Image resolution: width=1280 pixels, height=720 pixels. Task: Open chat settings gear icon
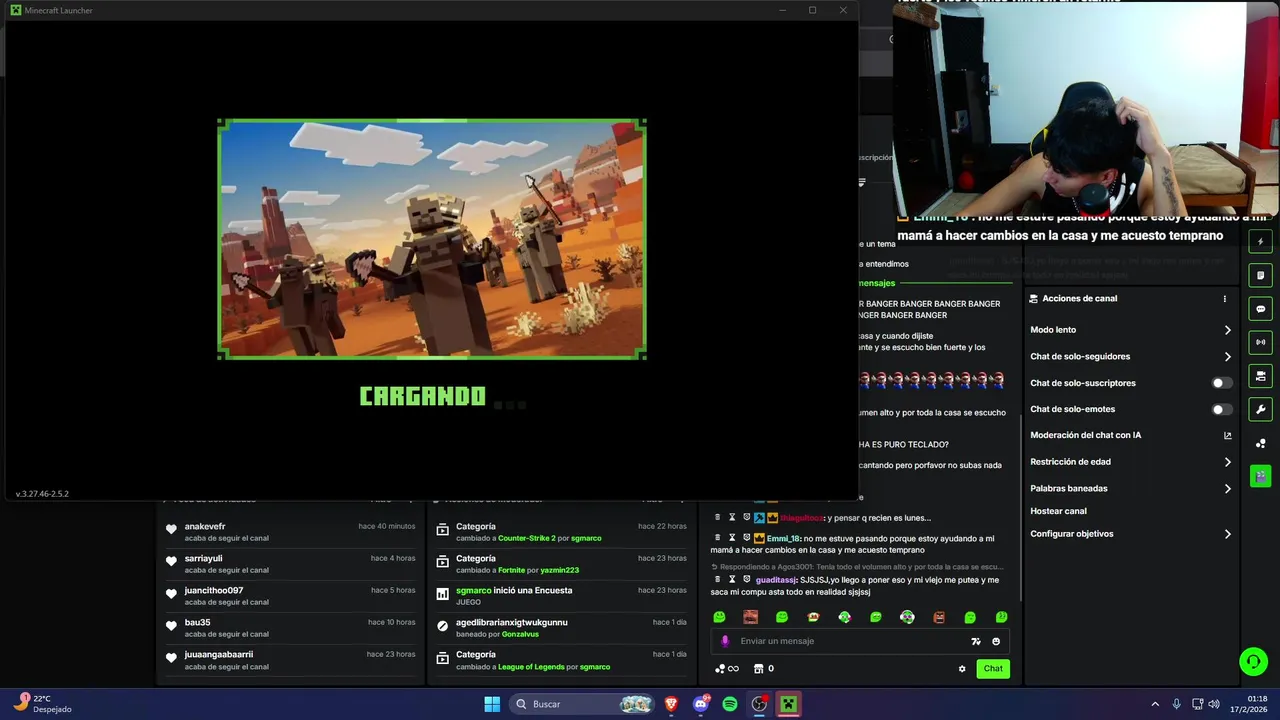pos(962,669)
